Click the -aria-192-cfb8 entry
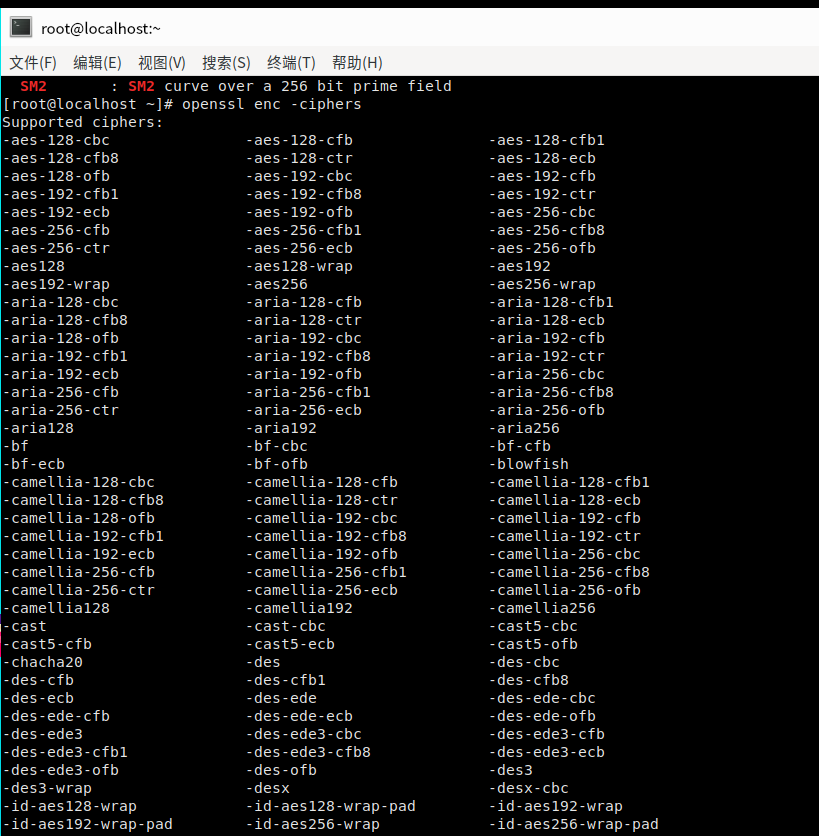 coord(308,356)
